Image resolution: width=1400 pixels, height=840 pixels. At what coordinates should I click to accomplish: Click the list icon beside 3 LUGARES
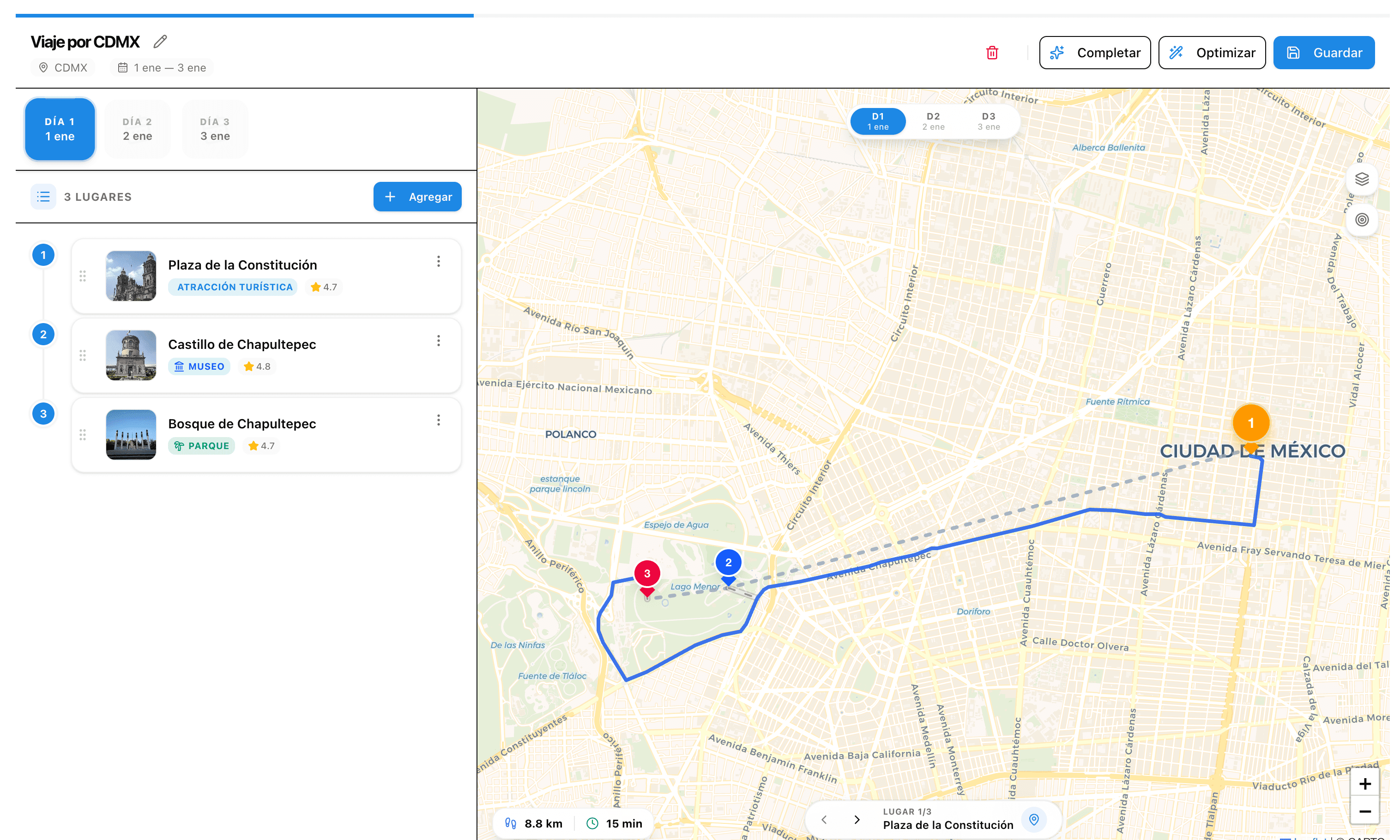[43, 196]
